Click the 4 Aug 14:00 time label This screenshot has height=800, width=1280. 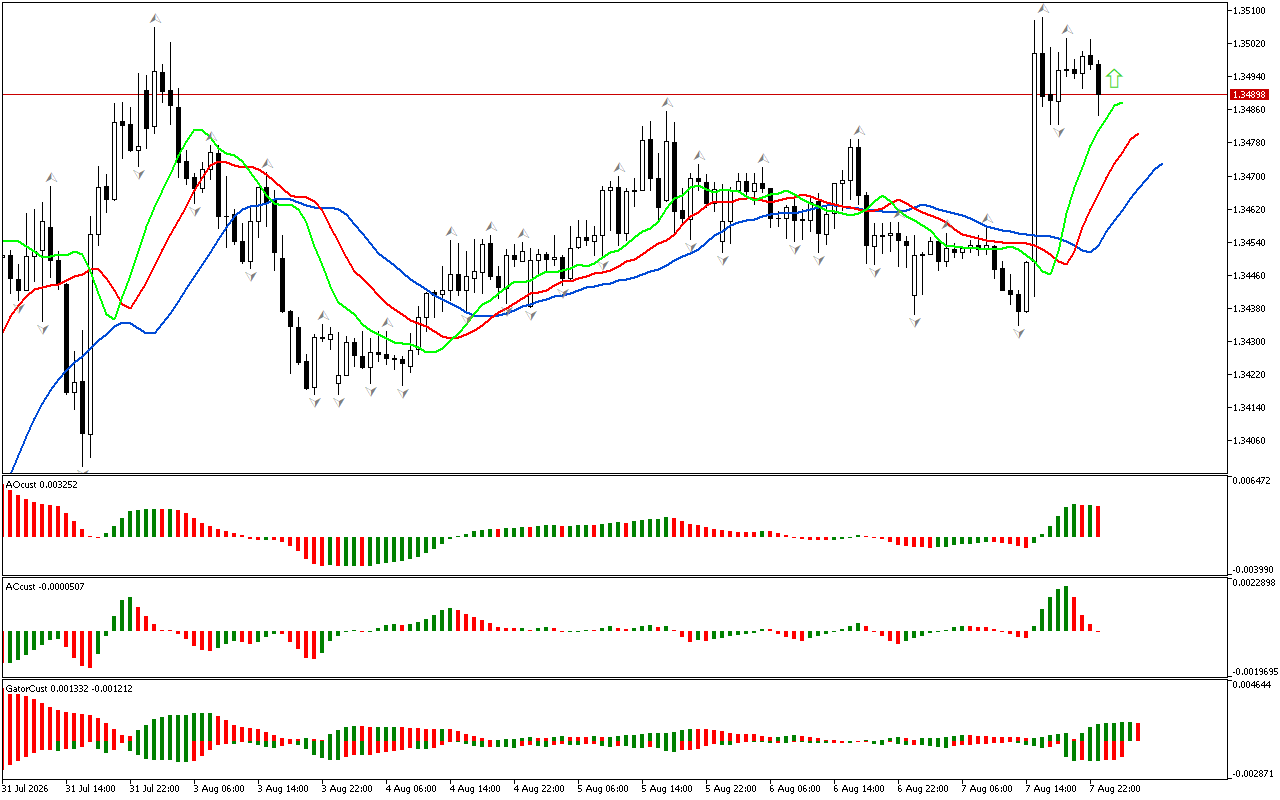pos(474,788)
